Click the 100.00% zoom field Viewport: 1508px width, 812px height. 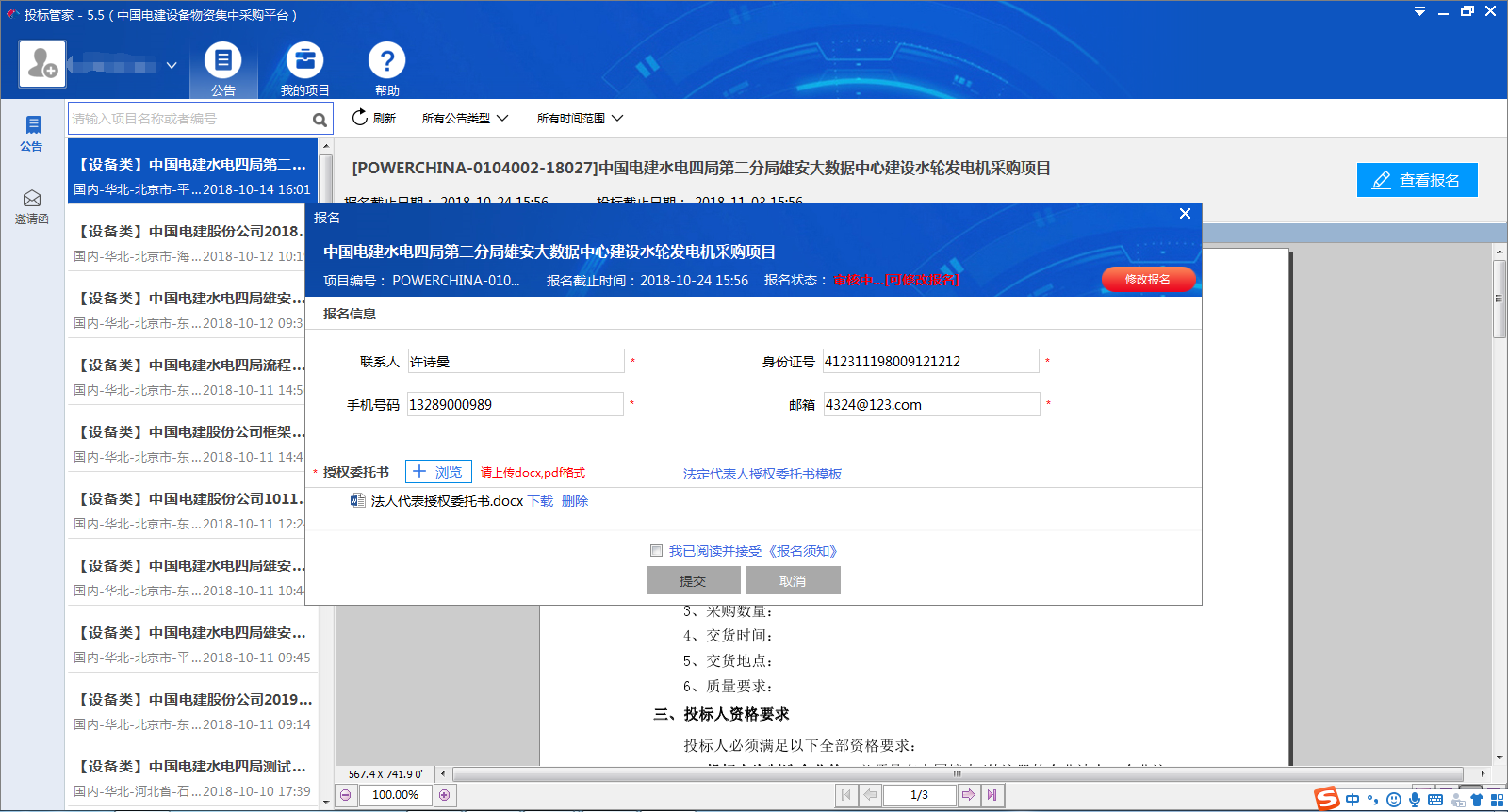pyautogui.click(x=395, y=795)
